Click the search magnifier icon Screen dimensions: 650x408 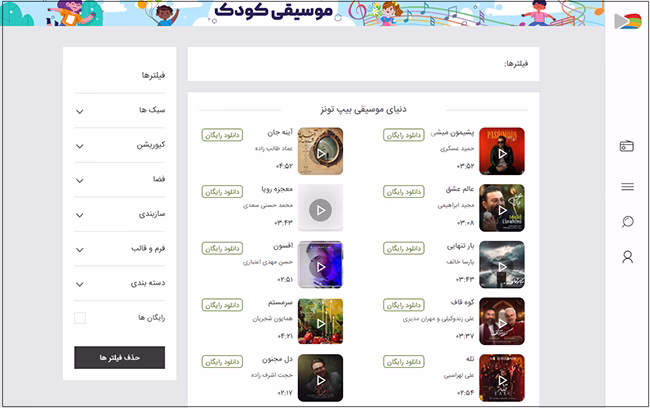click(x=627, y=222)
